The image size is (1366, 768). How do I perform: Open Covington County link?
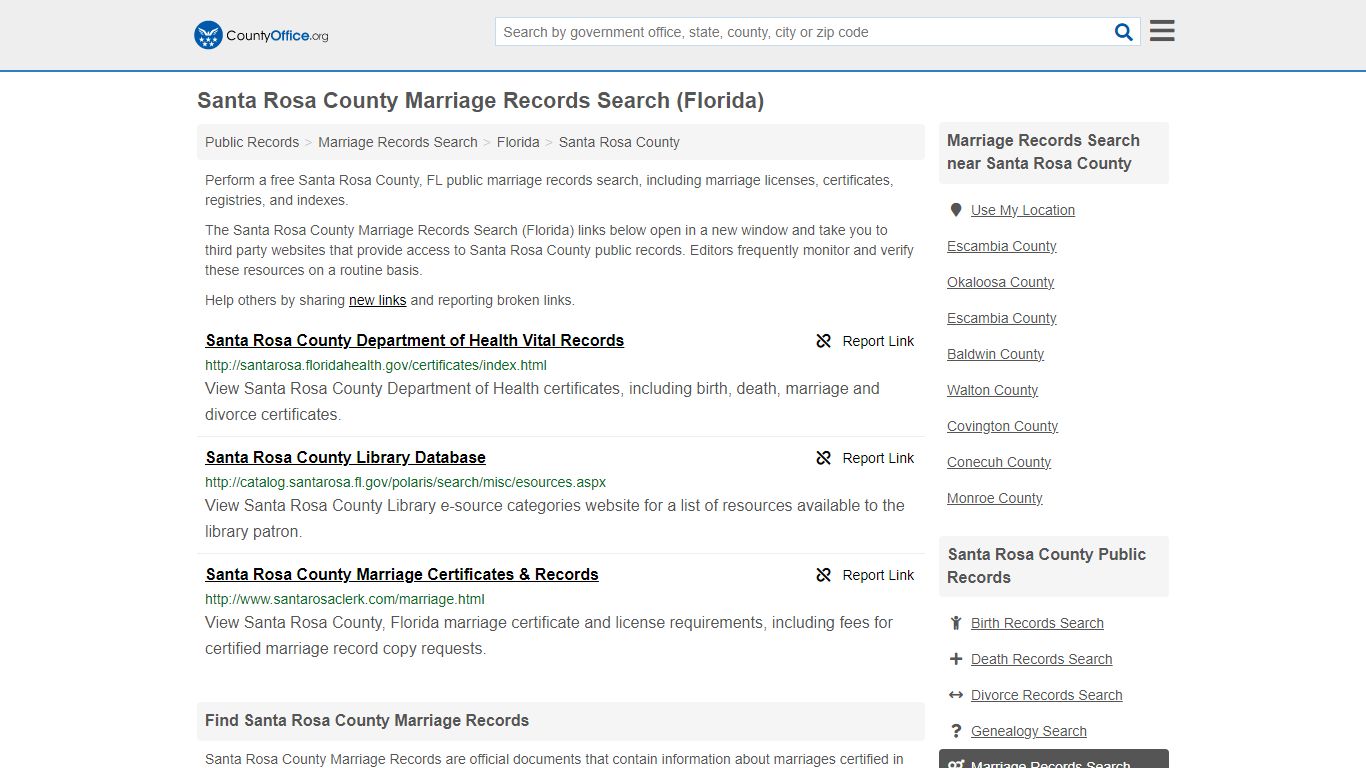(x=1003, y=426)
